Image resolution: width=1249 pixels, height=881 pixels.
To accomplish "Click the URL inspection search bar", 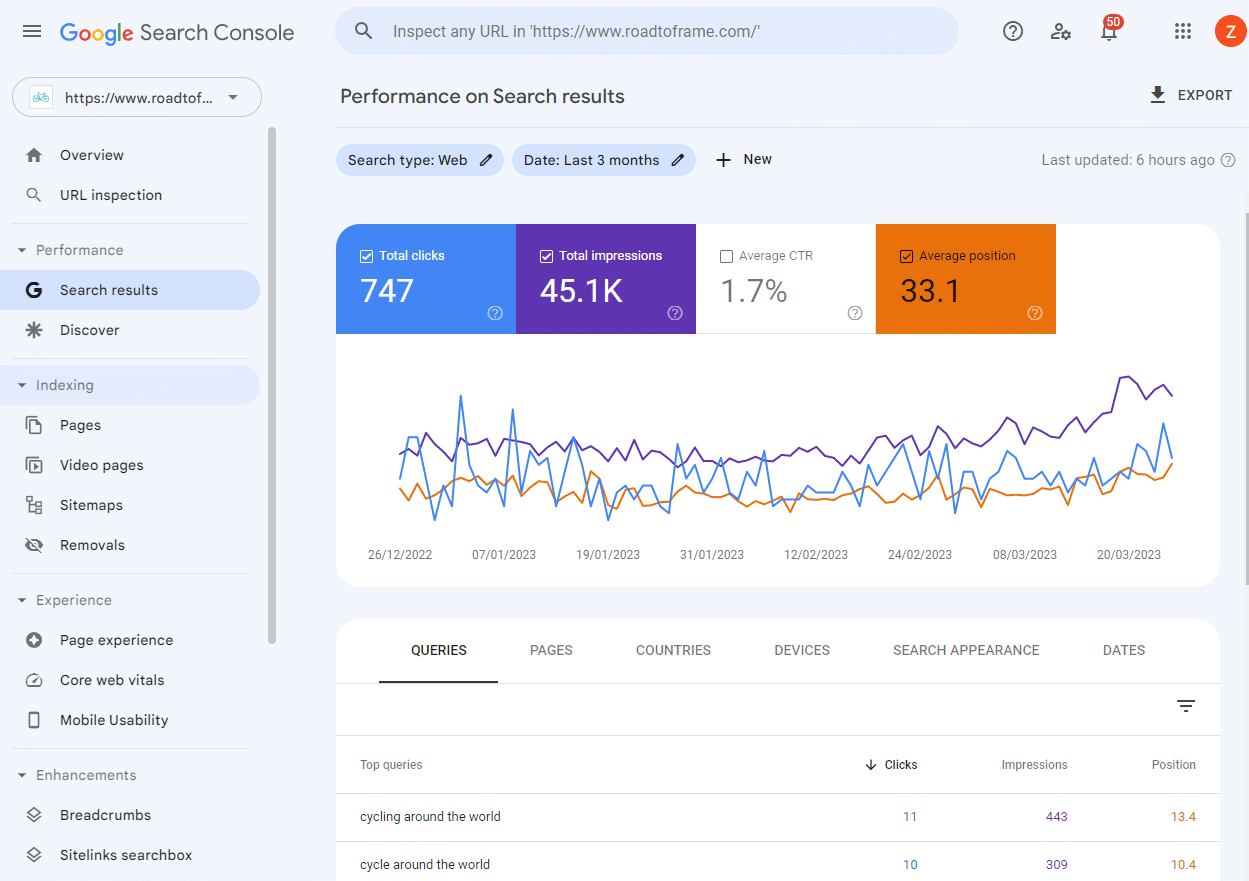I will tap(646, 31).
